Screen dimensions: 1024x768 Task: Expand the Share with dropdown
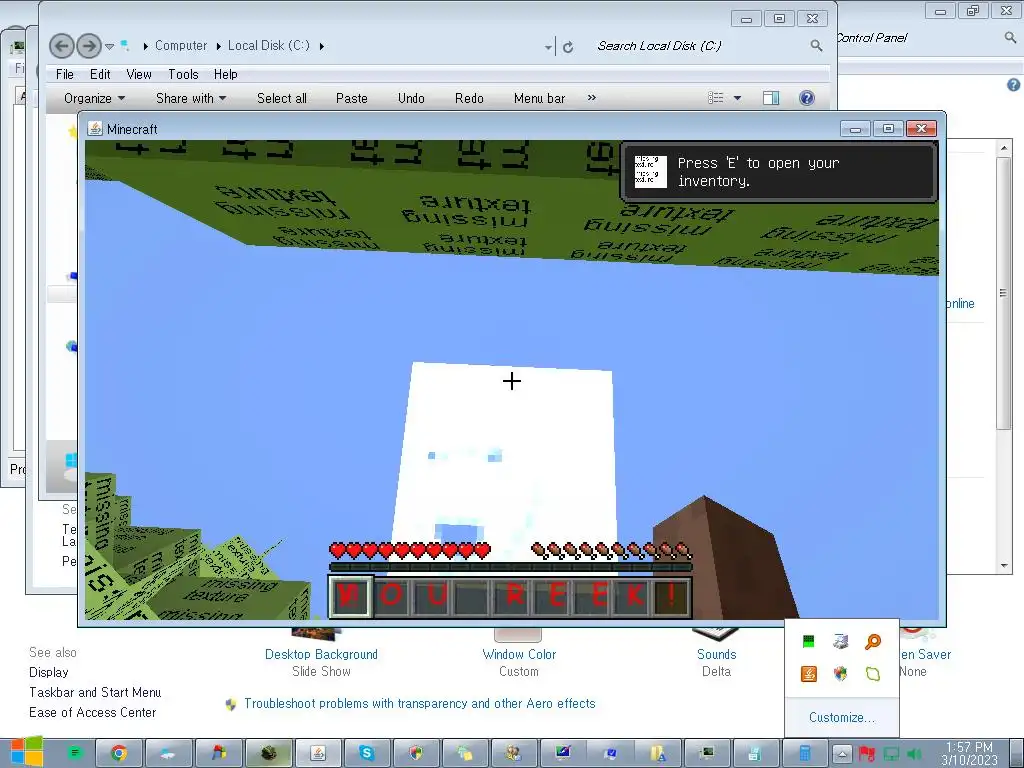191,98
